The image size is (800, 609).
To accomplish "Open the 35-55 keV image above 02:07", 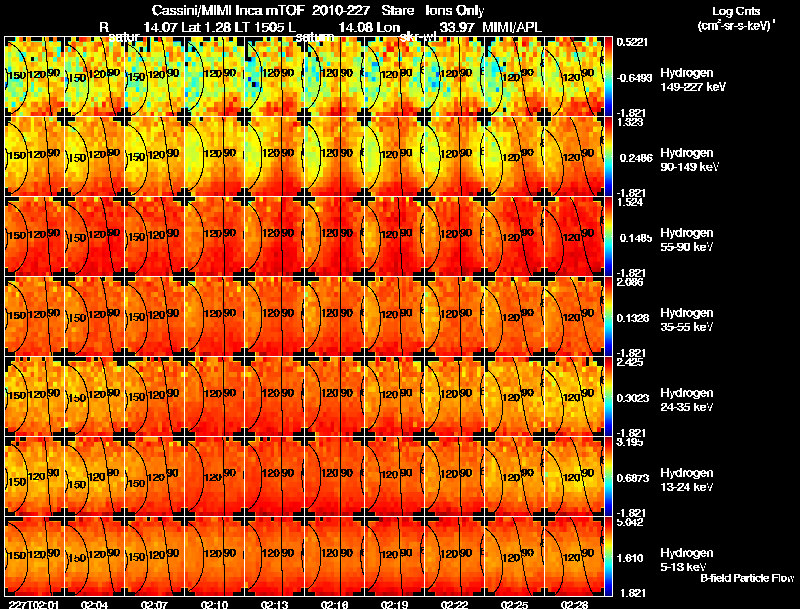I will [x=155, y=317].
